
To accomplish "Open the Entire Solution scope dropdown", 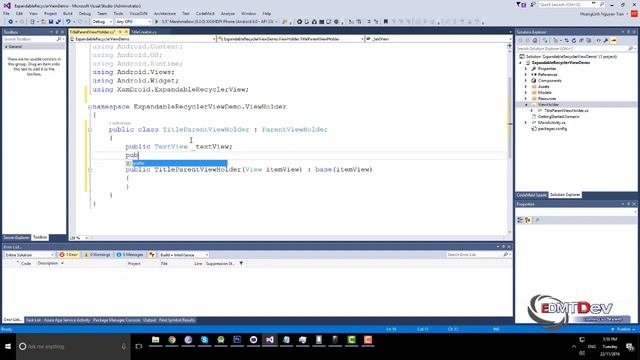I will pyautogui.click(x=29, y=255).
